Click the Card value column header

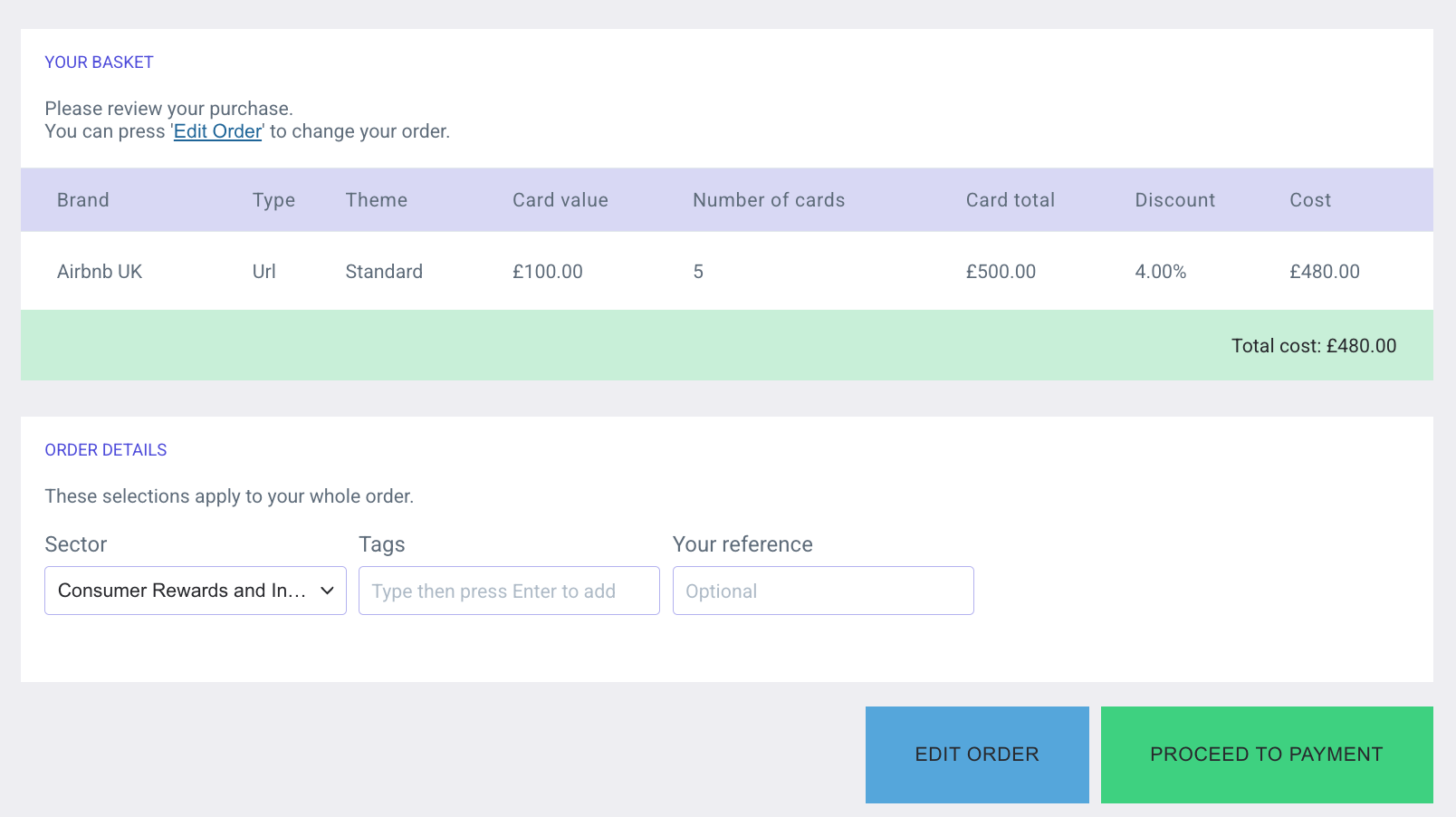pos(560,200)
